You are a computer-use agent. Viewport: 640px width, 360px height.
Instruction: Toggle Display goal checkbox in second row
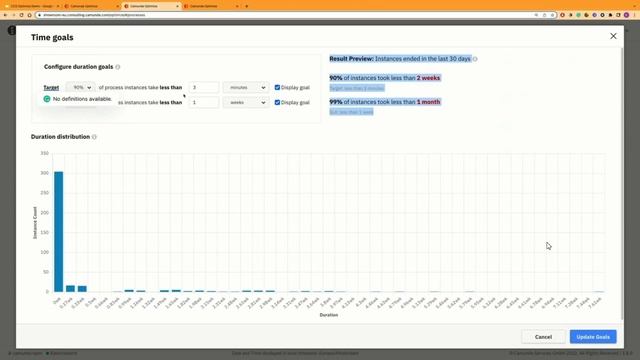click(277, 102)
